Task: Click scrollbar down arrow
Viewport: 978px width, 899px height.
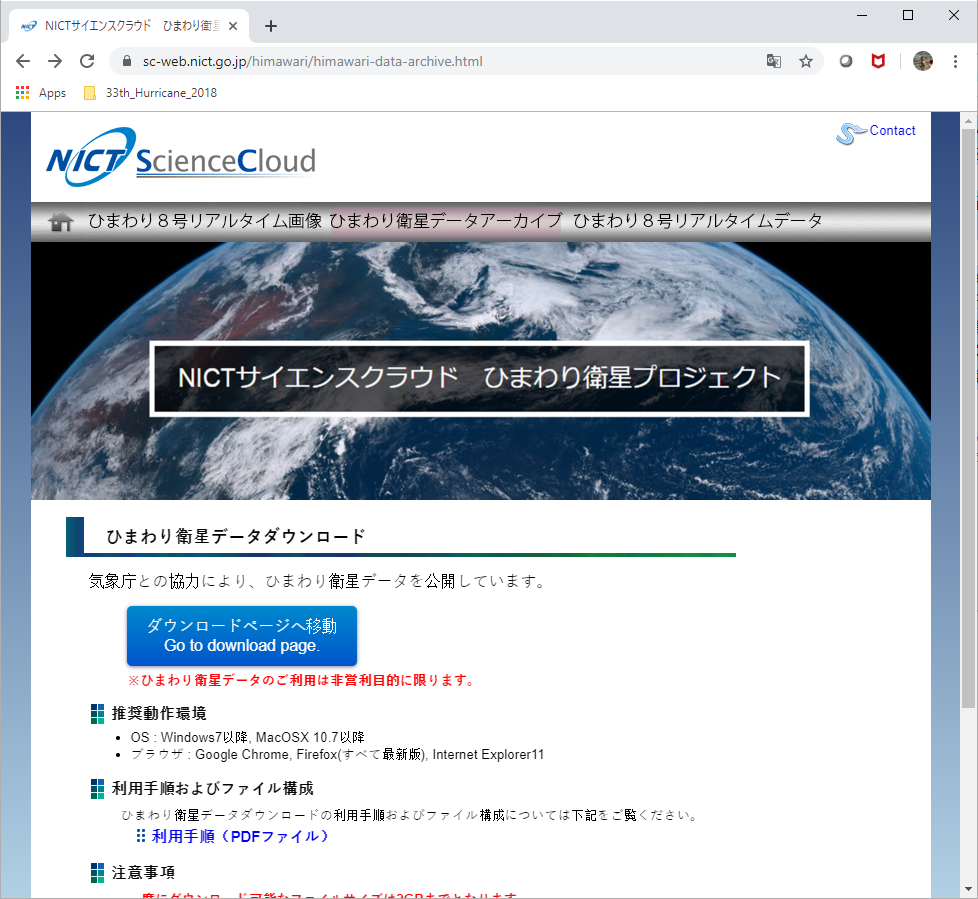Action: click(x=968, y=889)
